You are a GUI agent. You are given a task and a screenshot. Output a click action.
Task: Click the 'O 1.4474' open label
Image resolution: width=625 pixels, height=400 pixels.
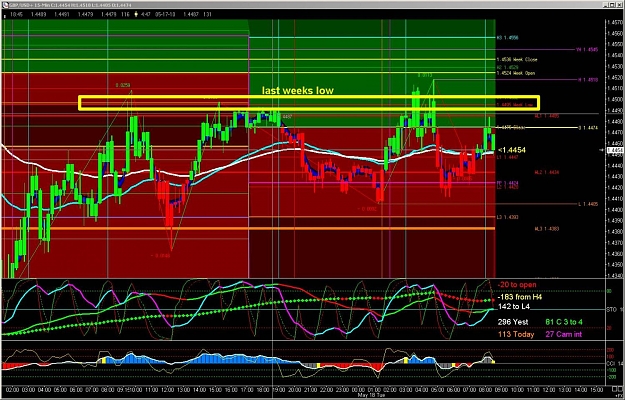point(588,128)
